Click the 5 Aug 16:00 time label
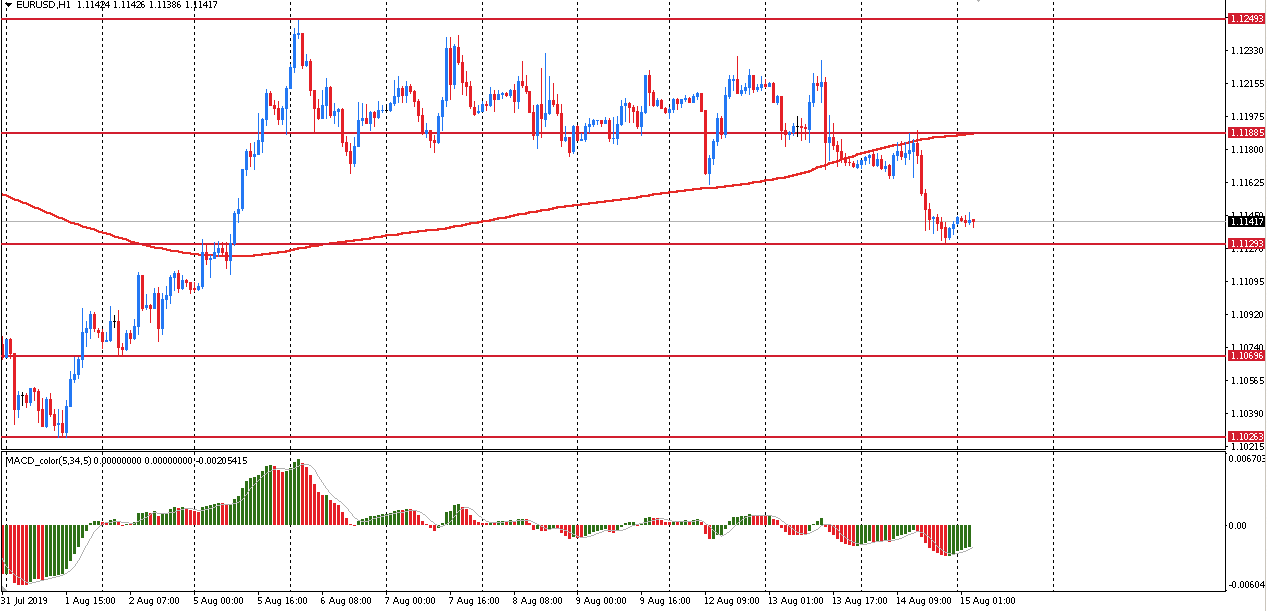 pos(283,601)
